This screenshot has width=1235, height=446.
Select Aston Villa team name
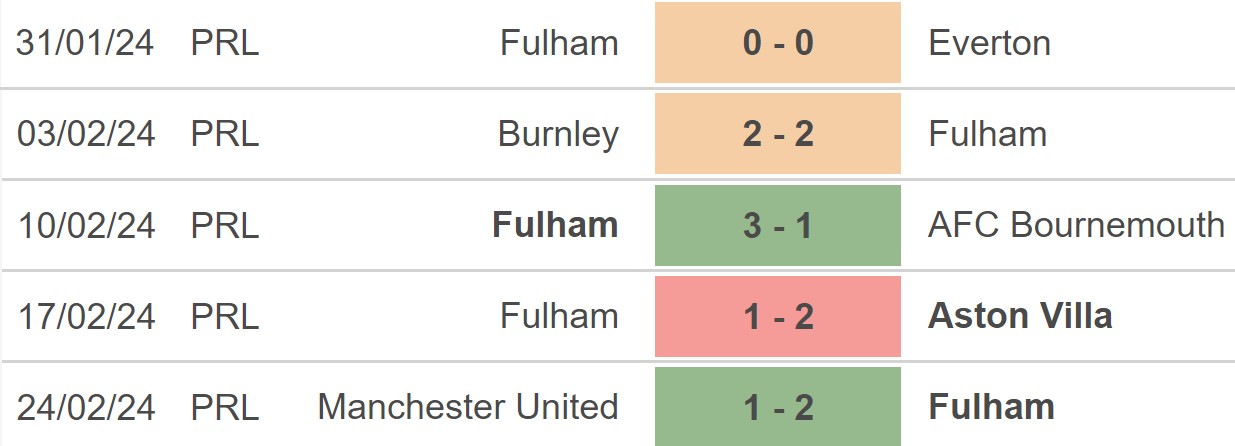pos(1020,316)
